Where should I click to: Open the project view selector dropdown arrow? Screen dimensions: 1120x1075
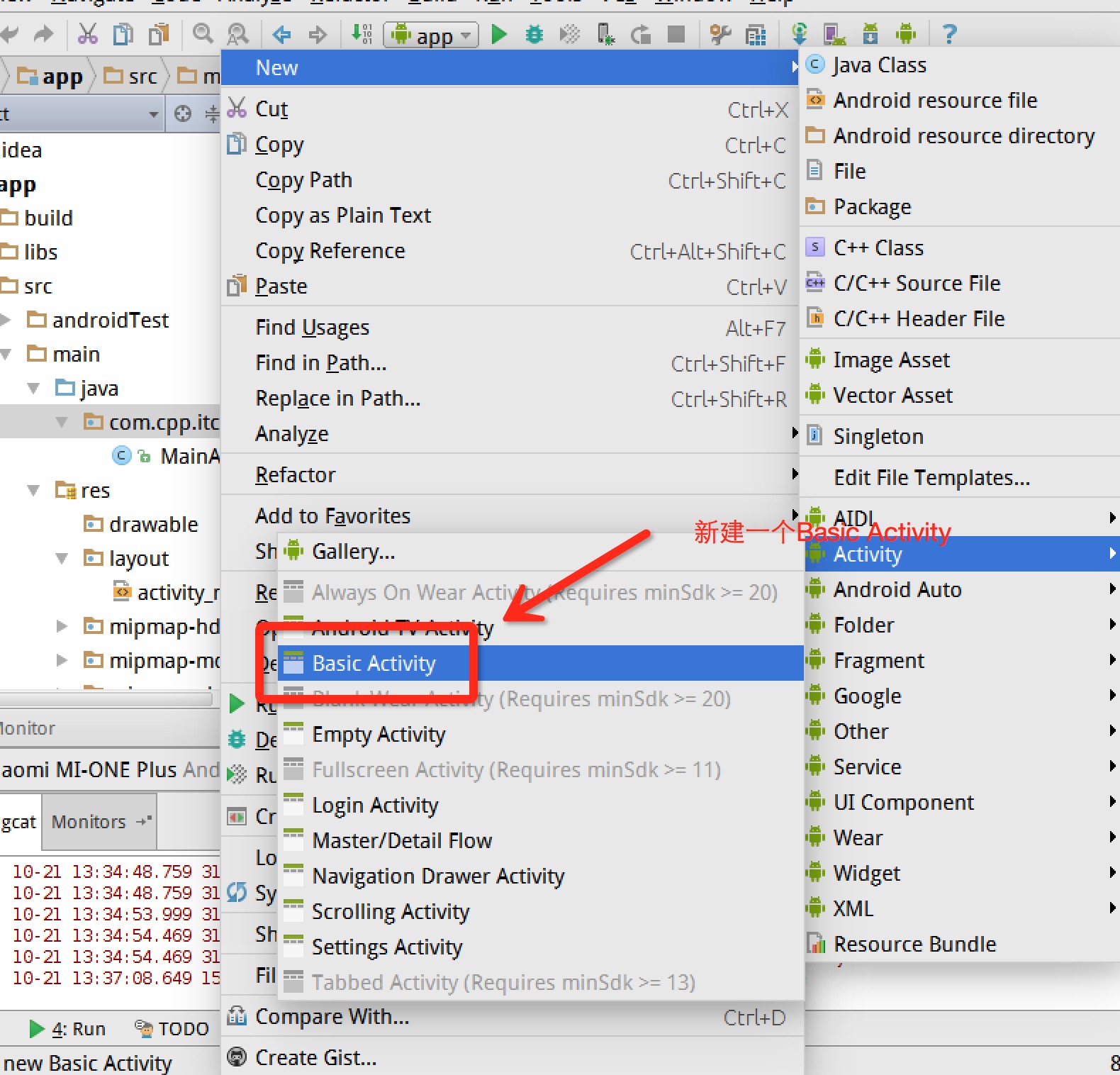(153, 114)
